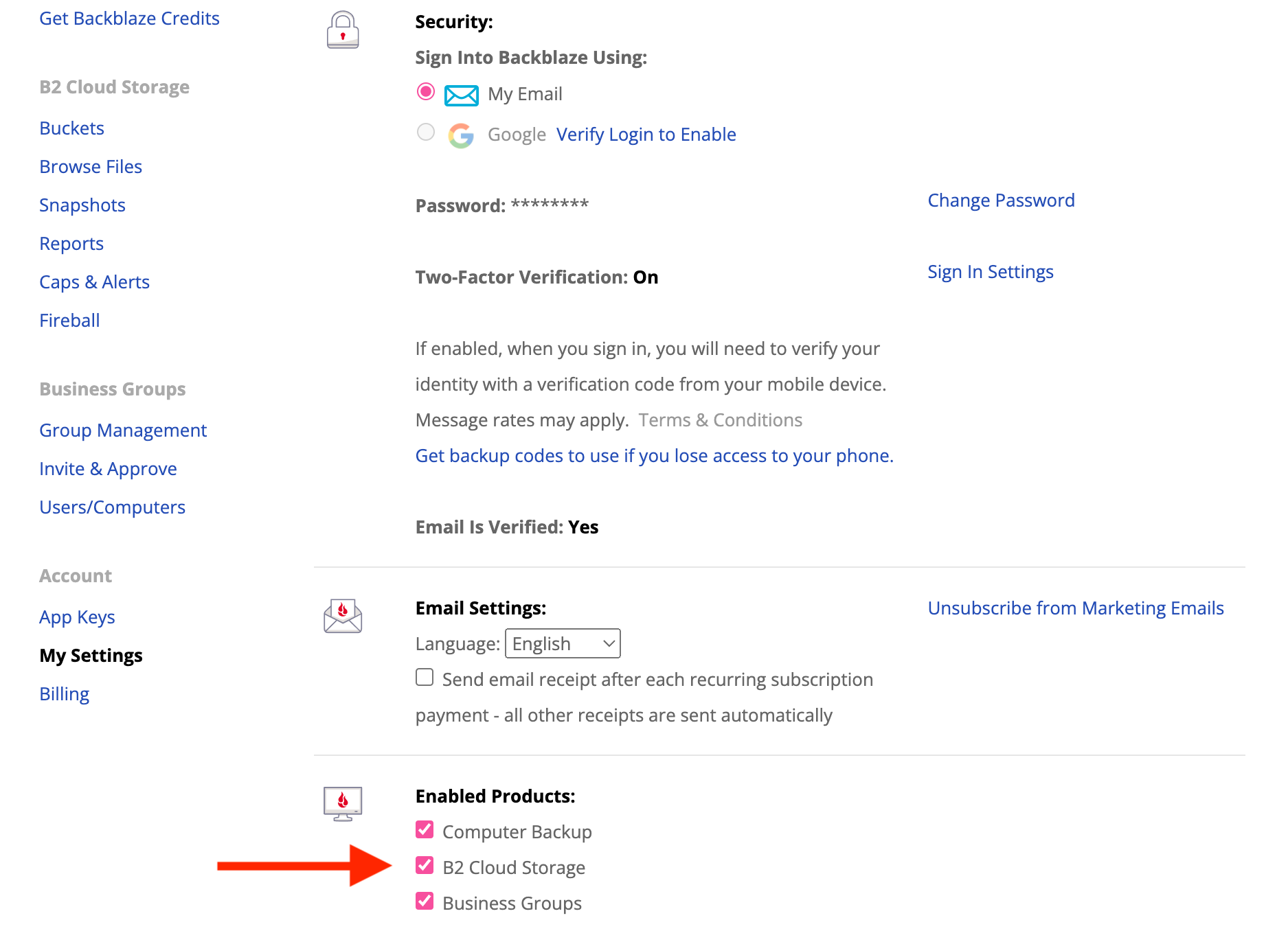Open Group Management page
This screenshot has width=1288, height=931.
[x=123, y=430]
